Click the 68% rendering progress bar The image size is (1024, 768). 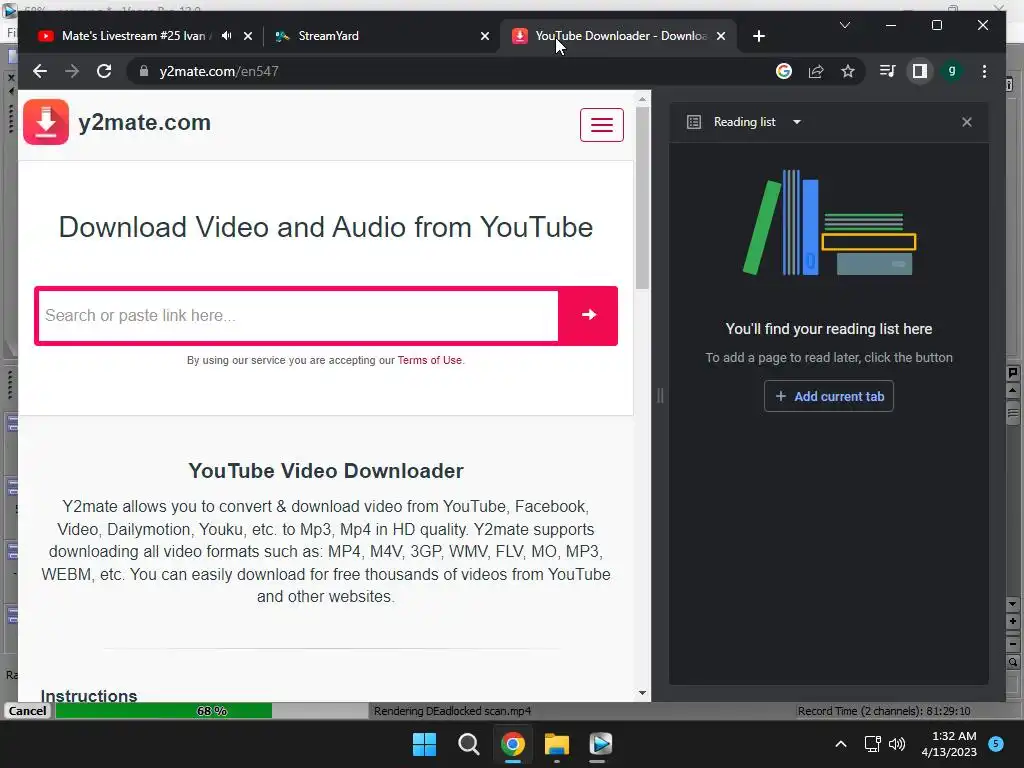coord(212,711)
